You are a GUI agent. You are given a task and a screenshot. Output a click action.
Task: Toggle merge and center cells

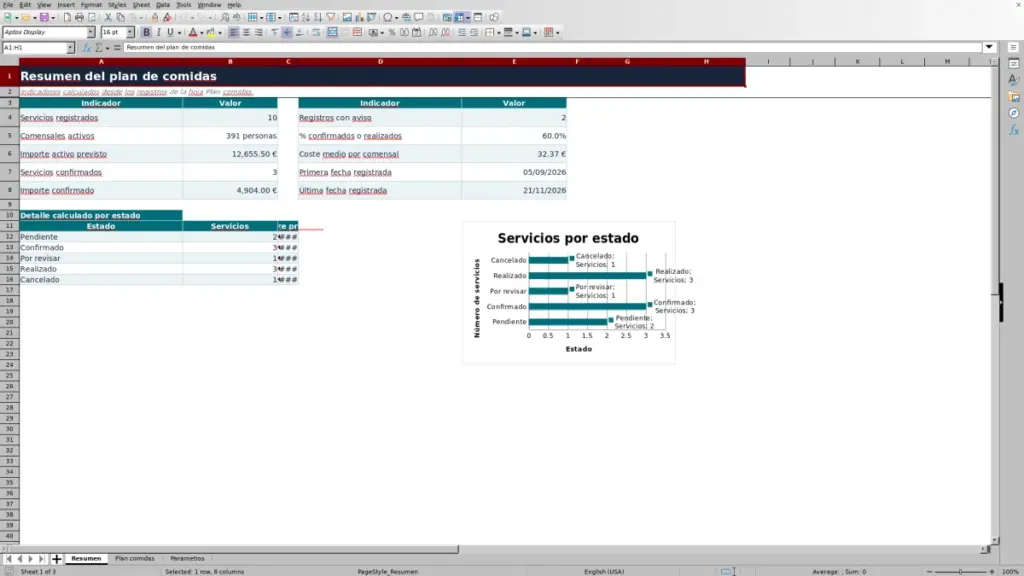332,33
